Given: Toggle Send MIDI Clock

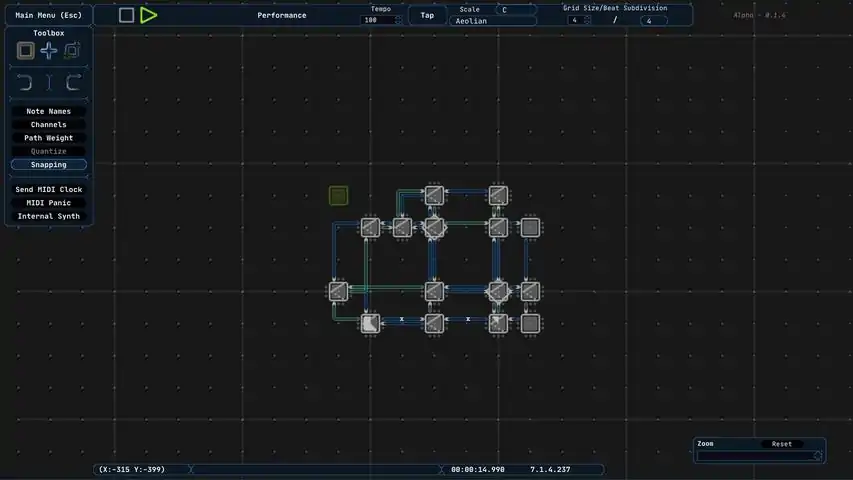Looking at the screenshot, I should pyautogui.click(x=48, y=189).
